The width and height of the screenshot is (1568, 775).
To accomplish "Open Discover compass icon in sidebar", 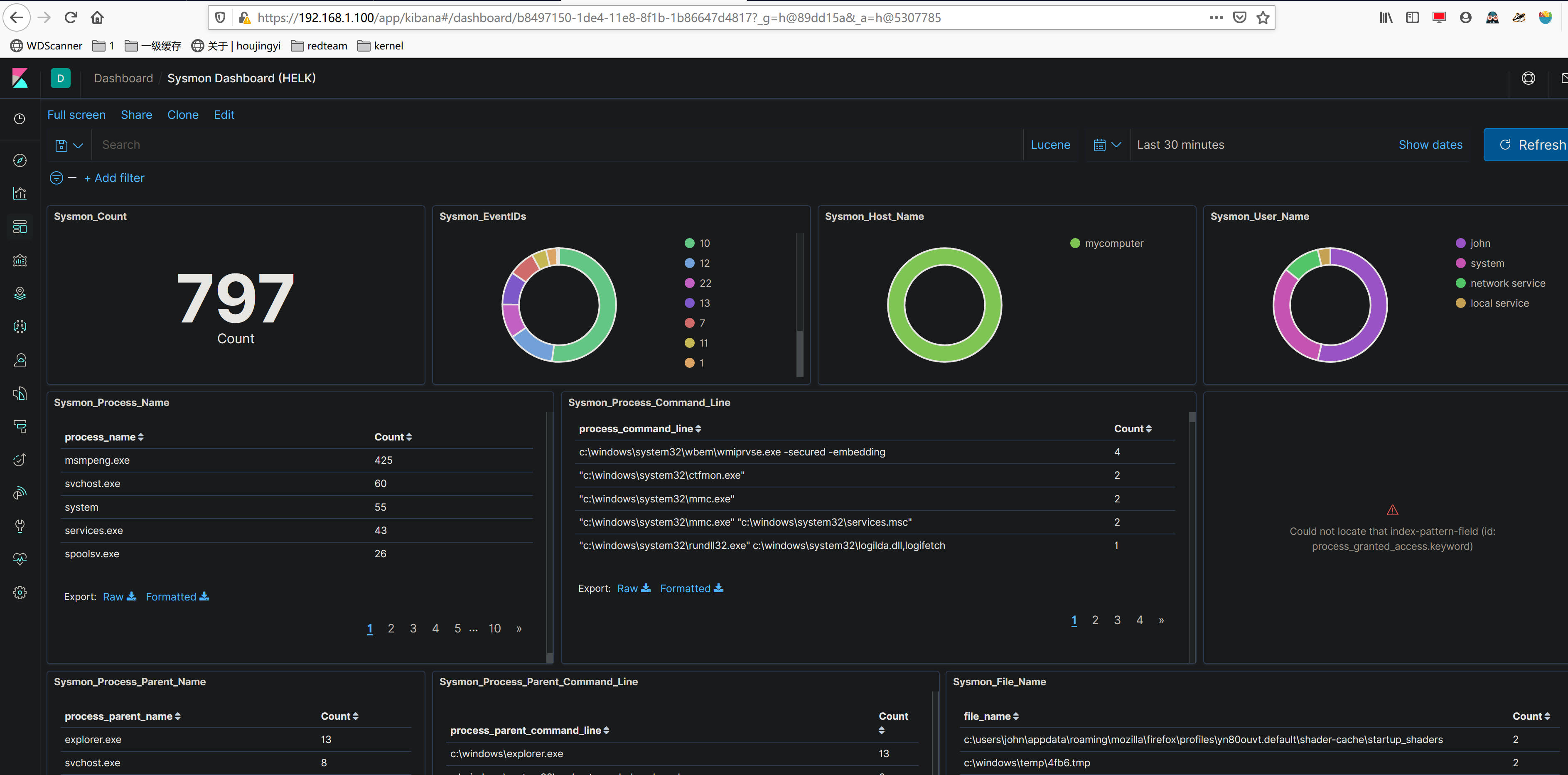I will coord(20,161).
